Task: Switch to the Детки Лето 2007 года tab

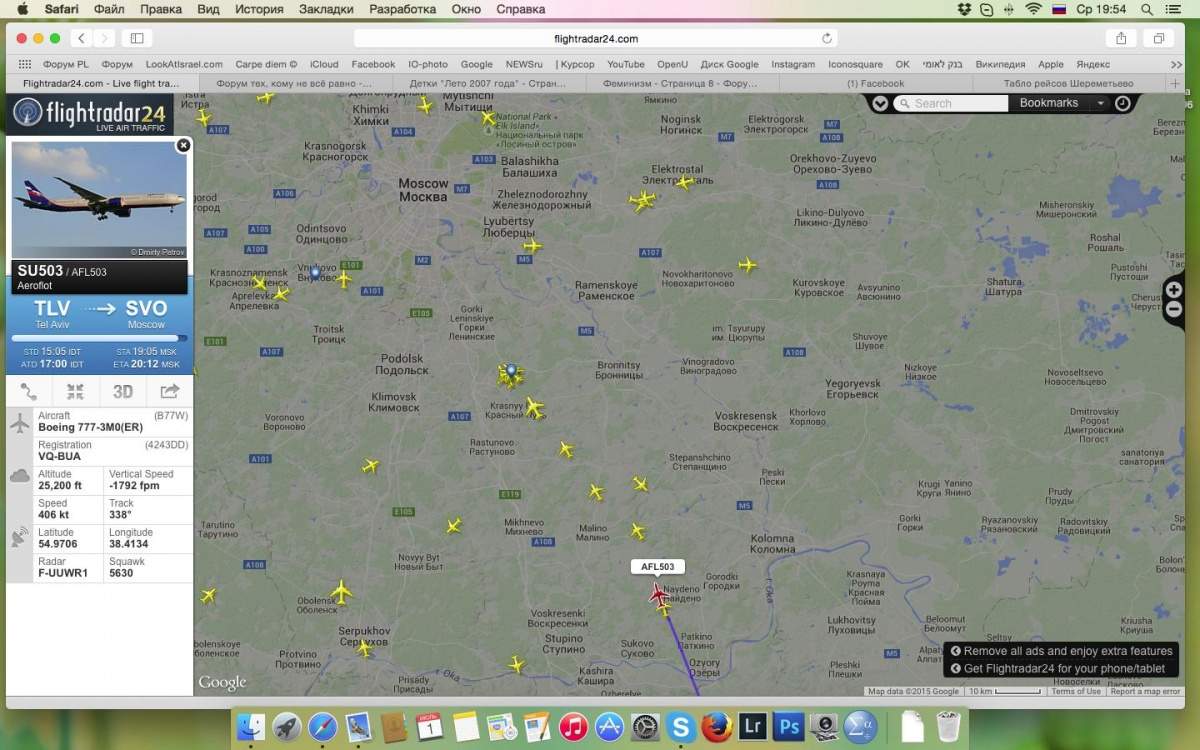Action: coord(487,84)
